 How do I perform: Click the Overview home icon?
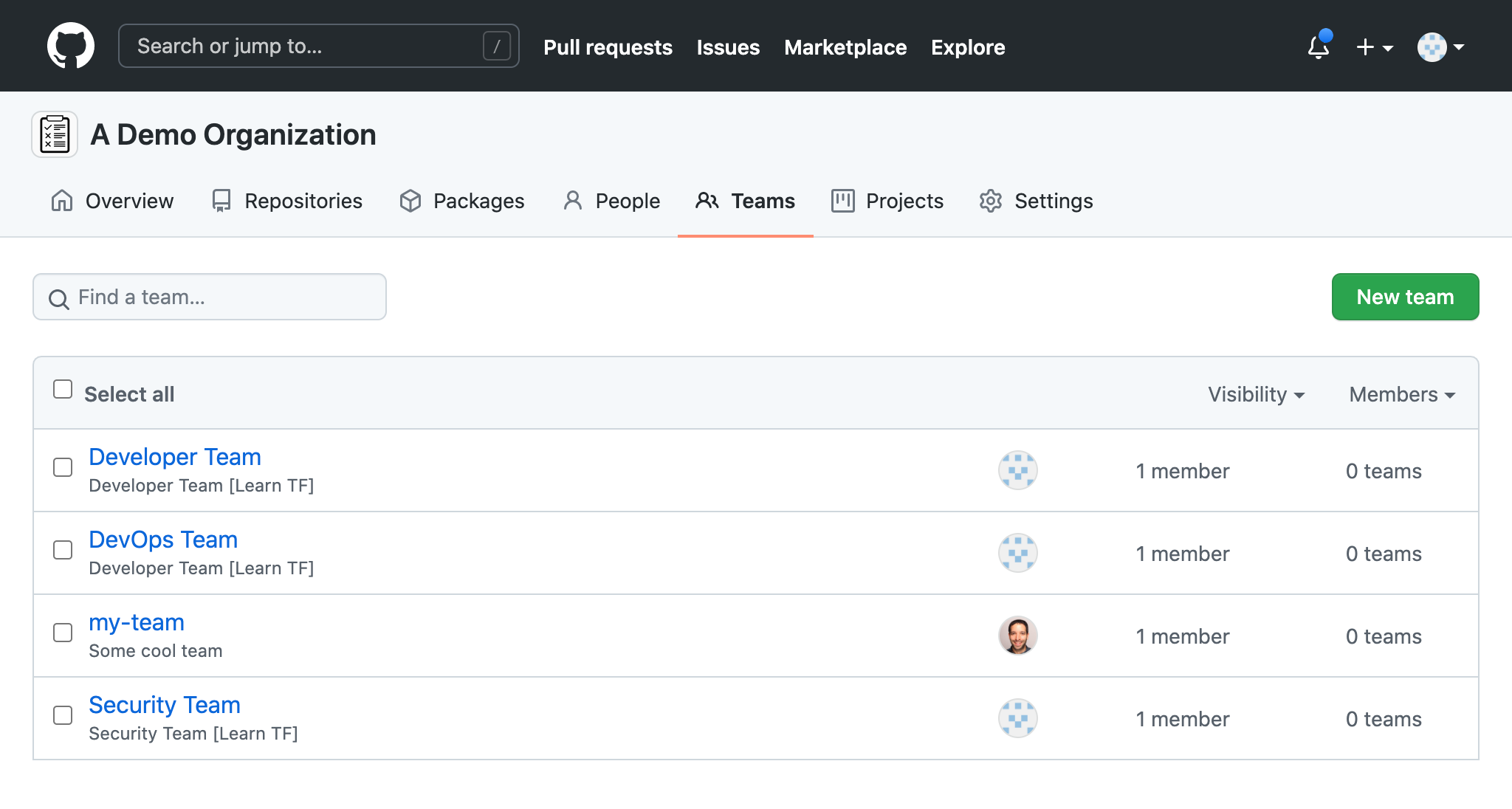[62, 200]
